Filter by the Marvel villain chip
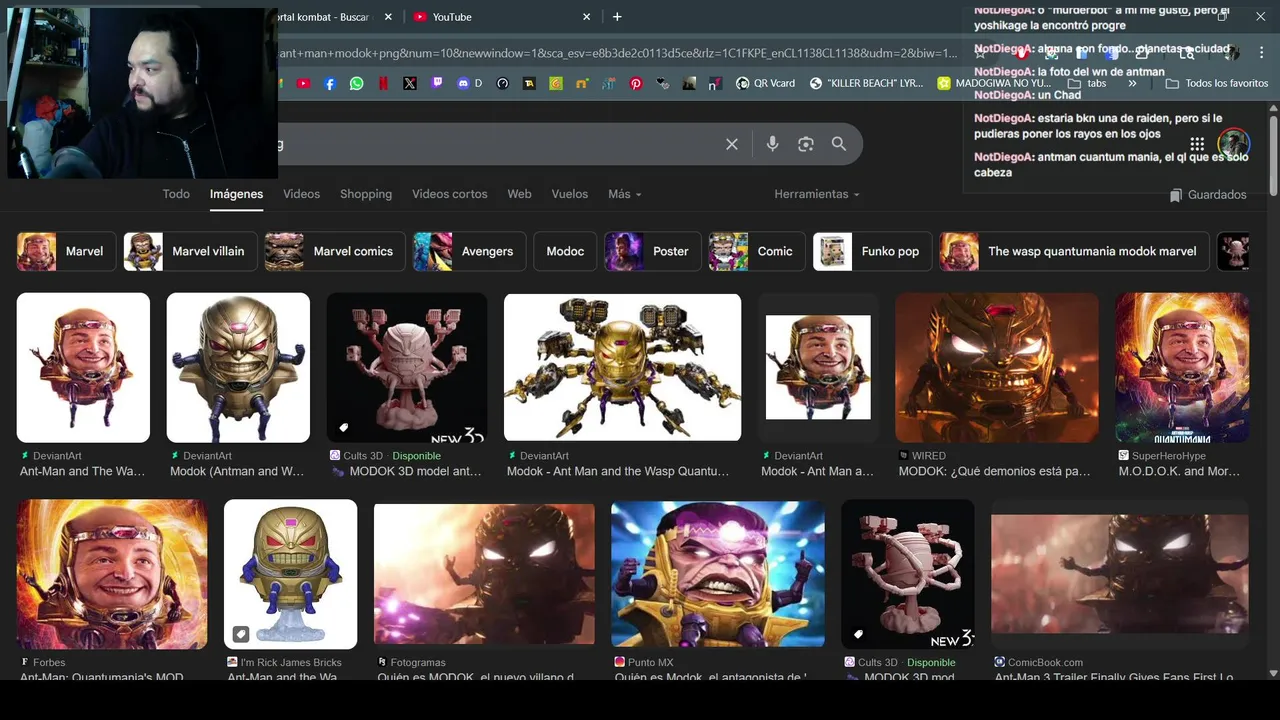 point(190,252)
